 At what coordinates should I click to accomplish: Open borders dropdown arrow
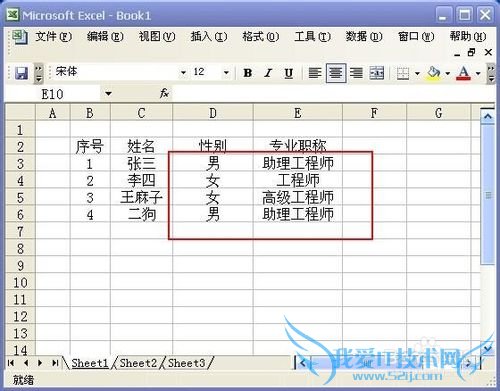[x=417, y=73]
